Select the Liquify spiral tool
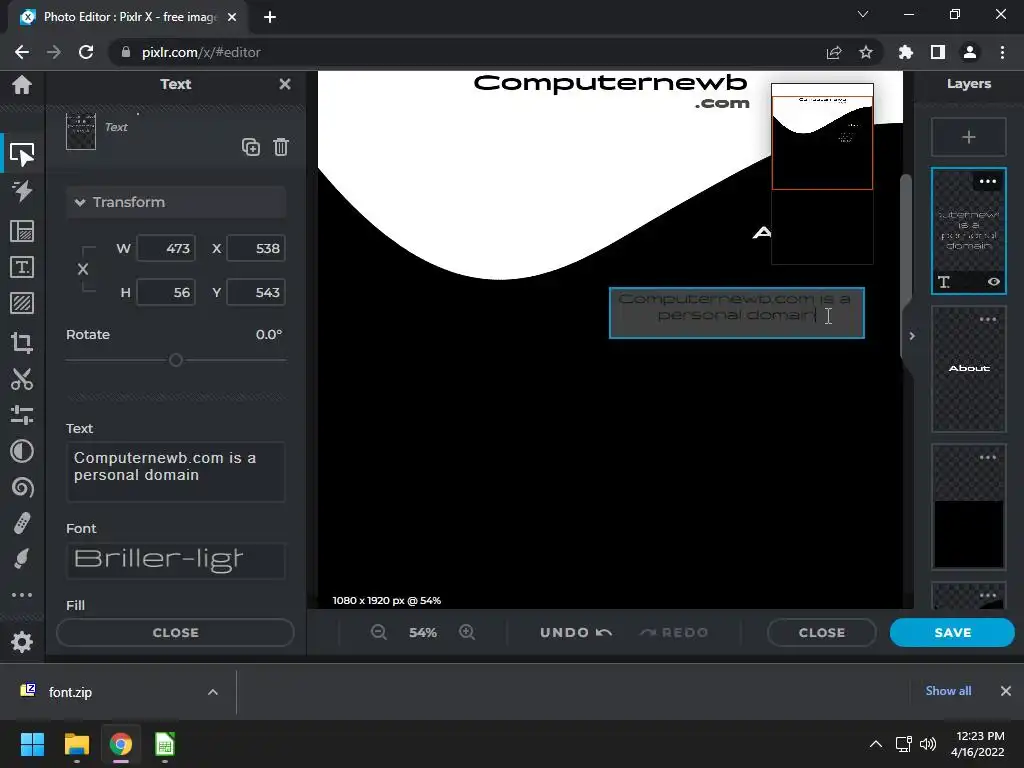Viewport: 1024px width, 768px height. (22, 487)
